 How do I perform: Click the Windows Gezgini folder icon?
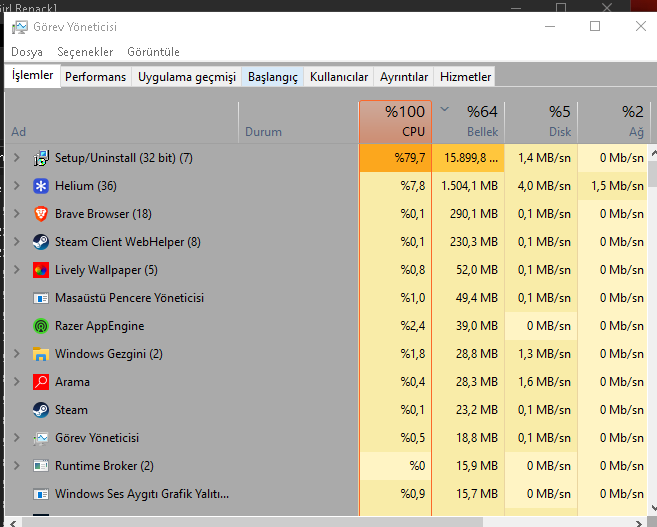click(41, 354)
